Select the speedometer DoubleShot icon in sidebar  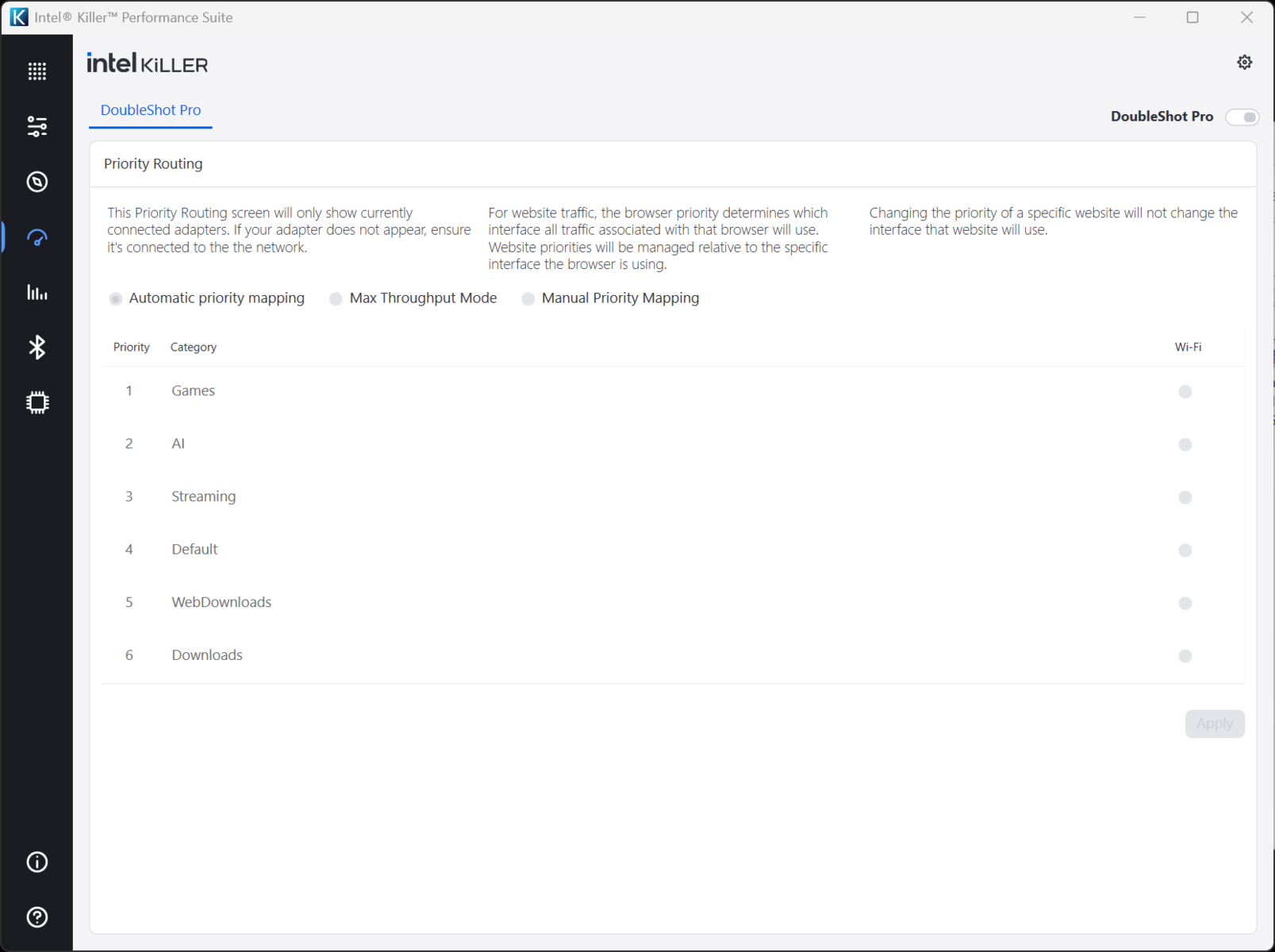coord(37,237)
